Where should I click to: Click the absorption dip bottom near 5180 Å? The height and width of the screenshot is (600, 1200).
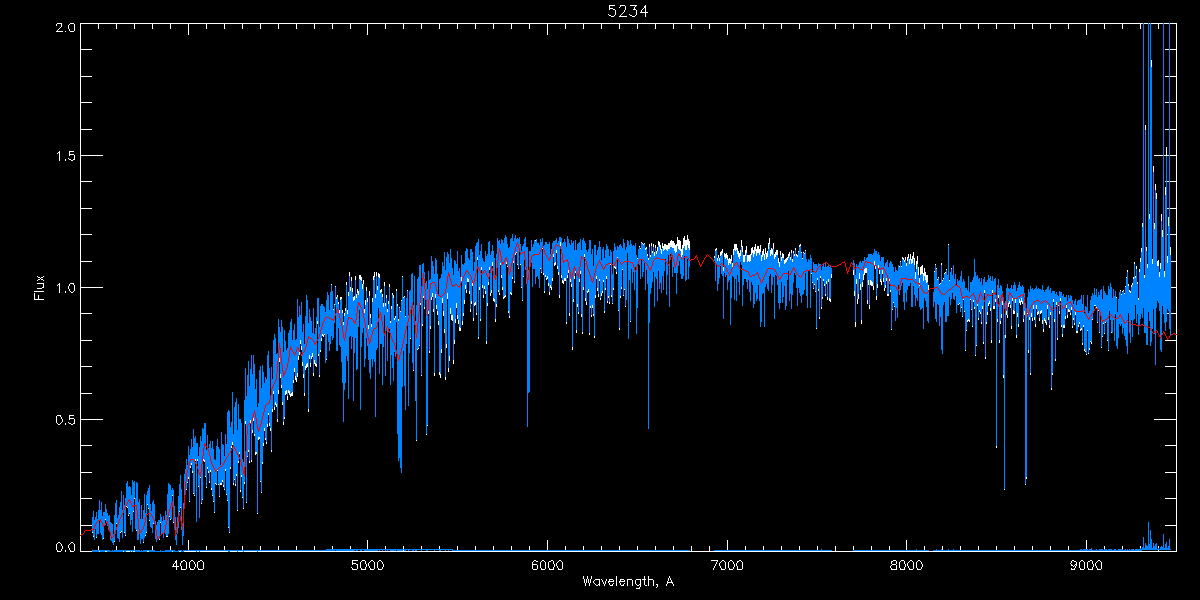pos(400,465)
